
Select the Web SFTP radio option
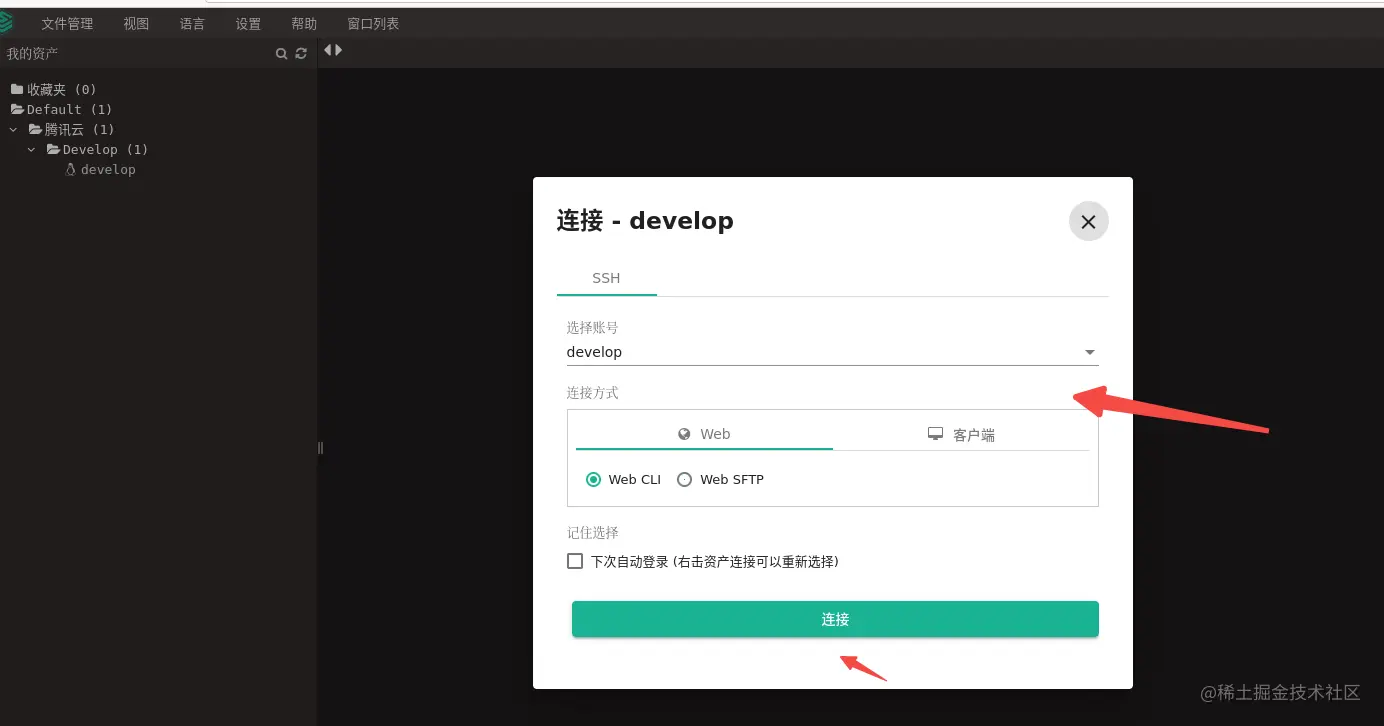684,480
